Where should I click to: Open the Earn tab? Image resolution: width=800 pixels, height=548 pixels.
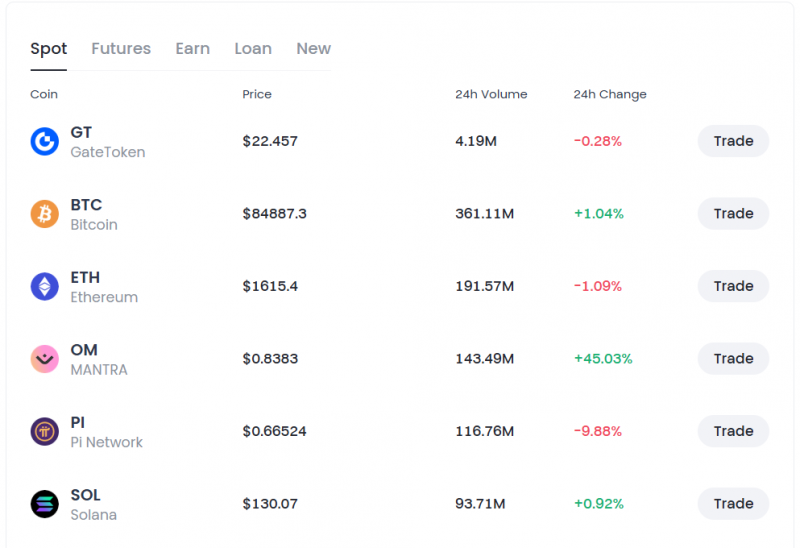coord(193,48)
